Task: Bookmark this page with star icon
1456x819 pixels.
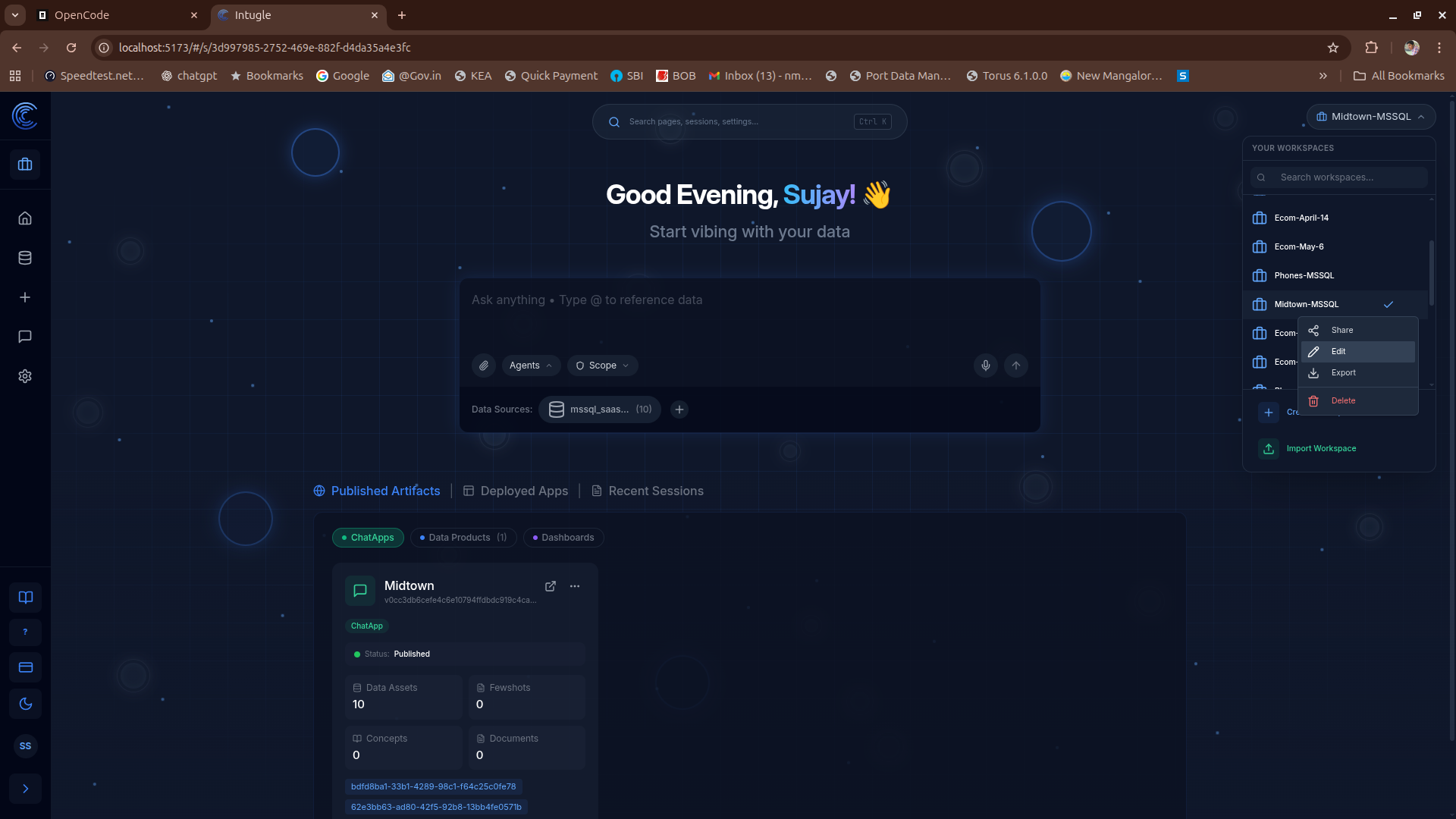Action: 1333,48
